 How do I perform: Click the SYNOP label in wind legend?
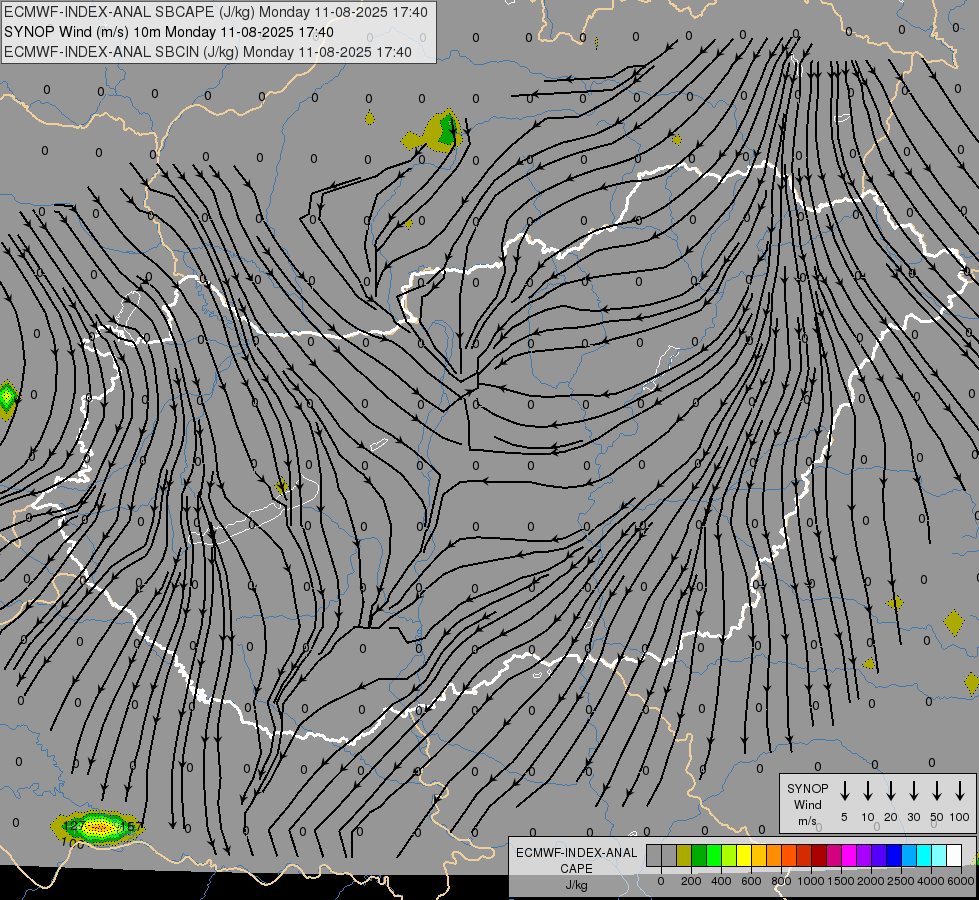(807, 788)
